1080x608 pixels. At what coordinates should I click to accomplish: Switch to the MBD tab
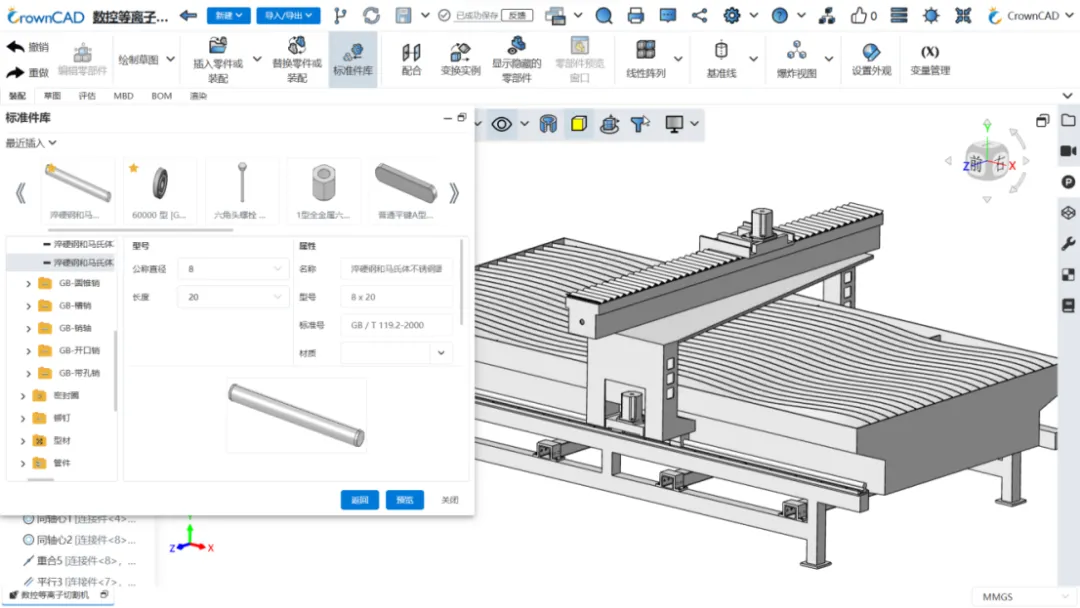coord(123,96)
